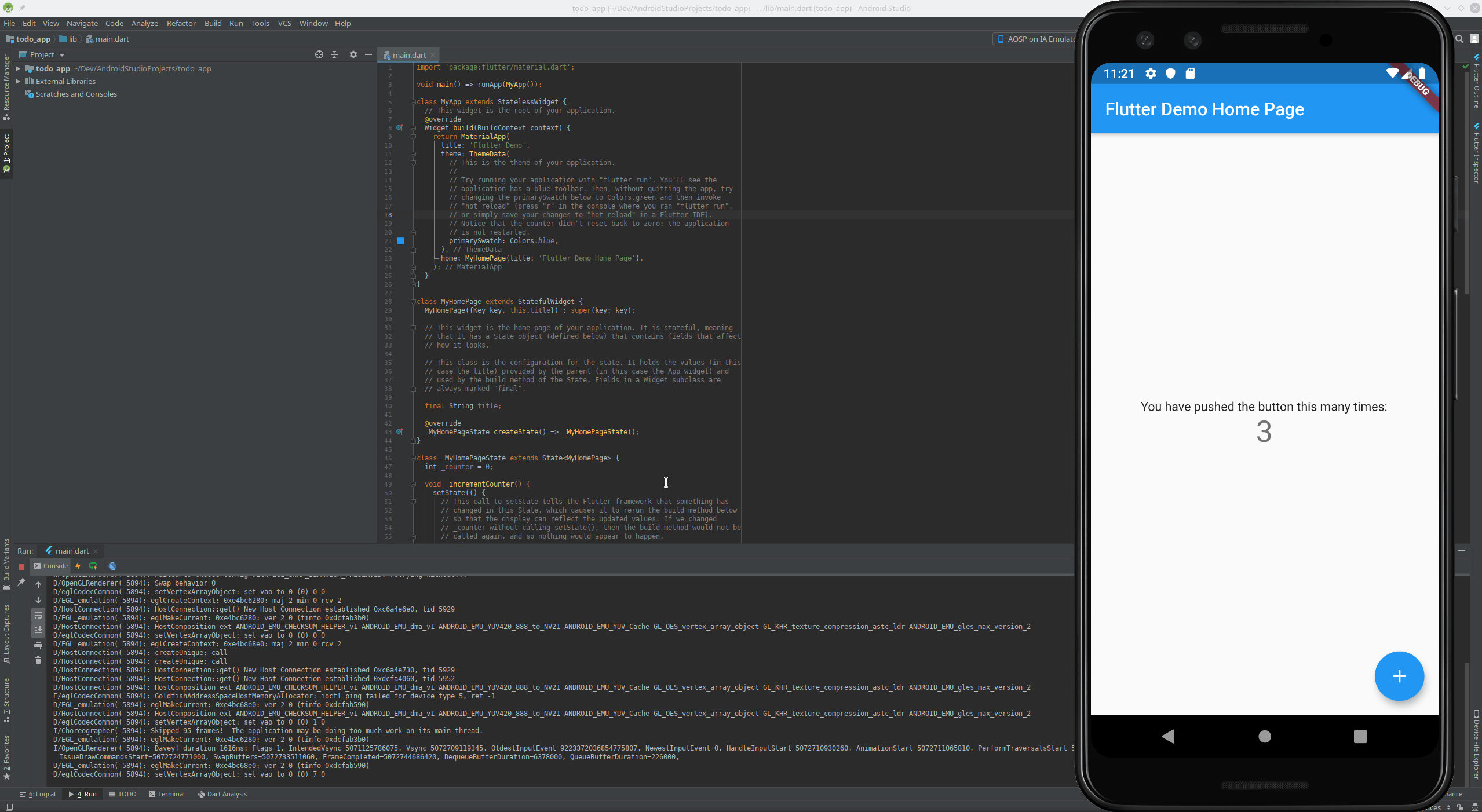Toggle soft-wrap in the console

38,615
